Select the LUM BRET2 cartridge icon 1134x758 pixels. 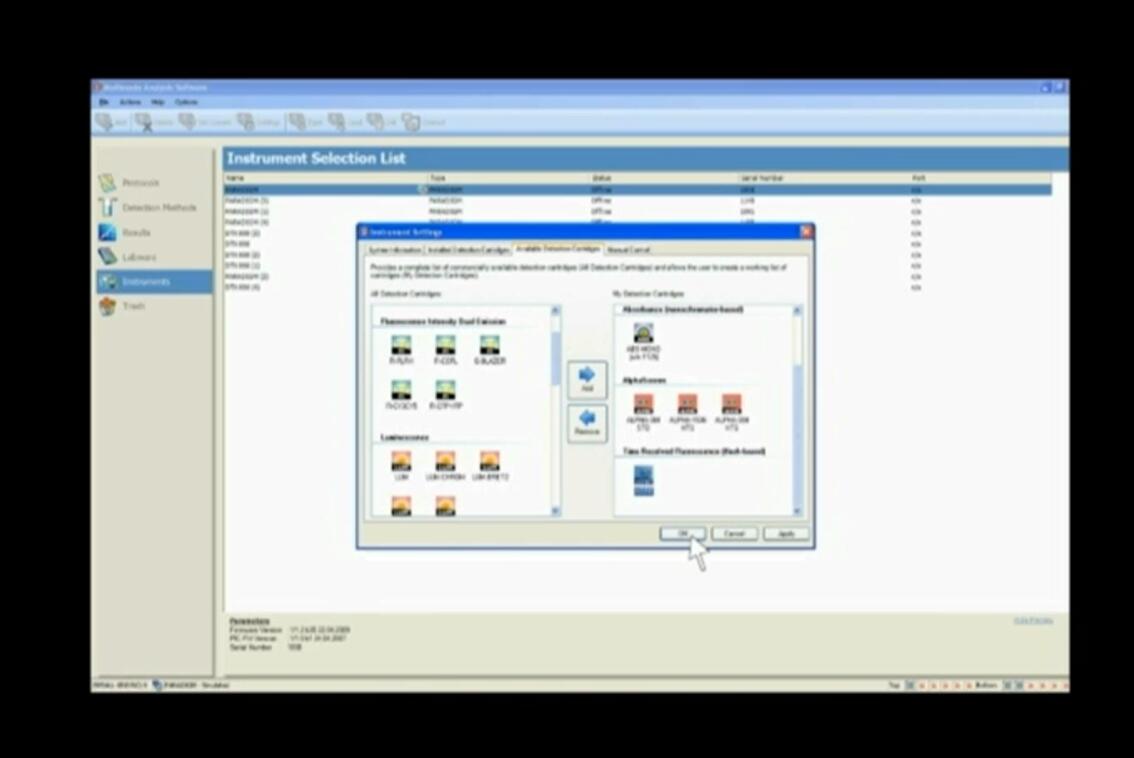pos(490,466)
